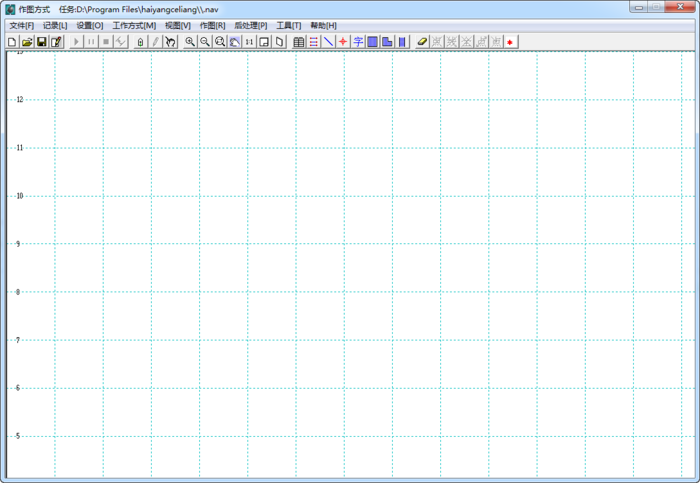The width and height of the screenshot is (700, 483).
Task: Select the blue diagonal line tool
Action: tap(329, 42)
